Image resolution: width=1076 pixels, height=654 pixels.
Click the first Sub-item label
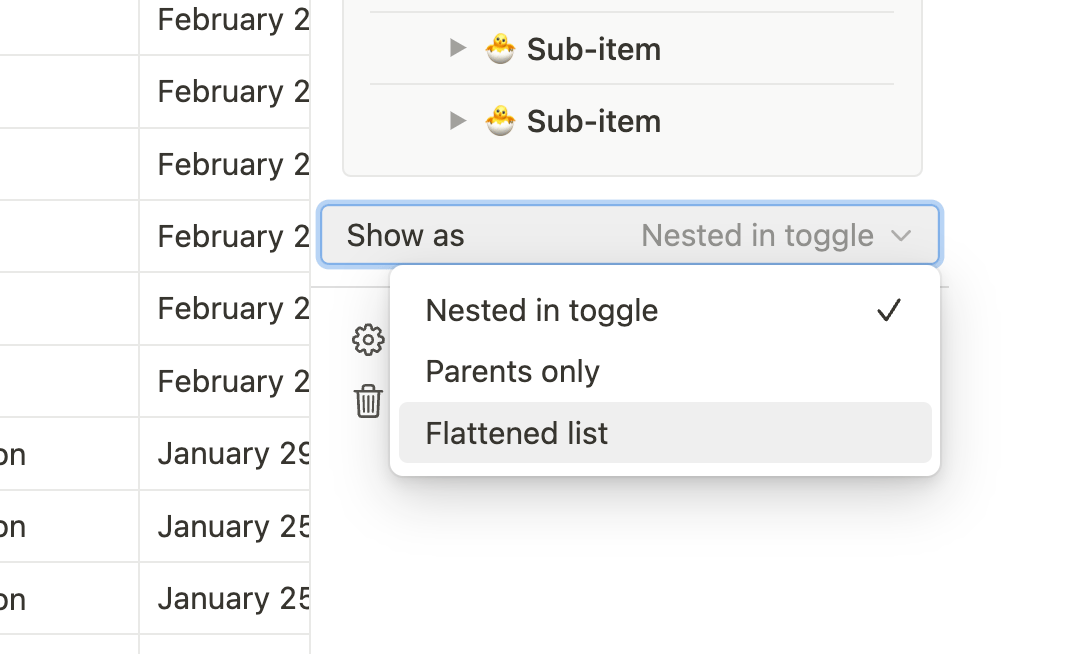pos(594,49)
